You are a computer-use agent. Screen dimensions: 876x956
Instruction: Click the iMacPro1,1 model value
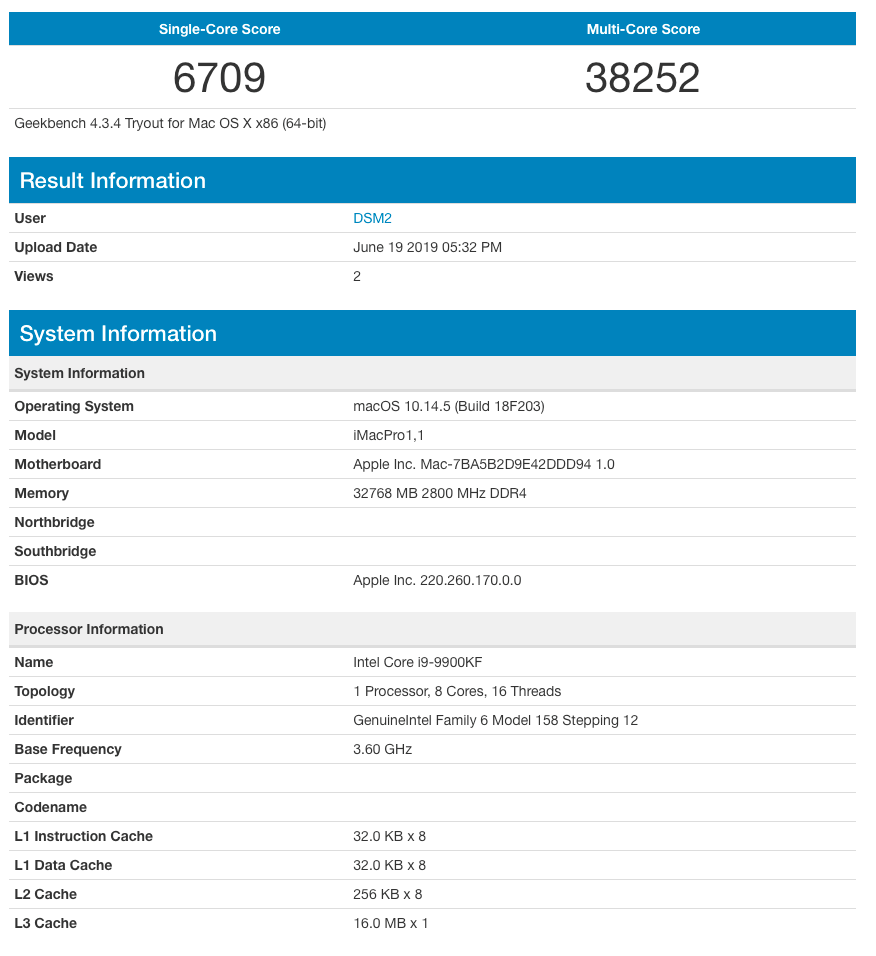click(388, 435)
